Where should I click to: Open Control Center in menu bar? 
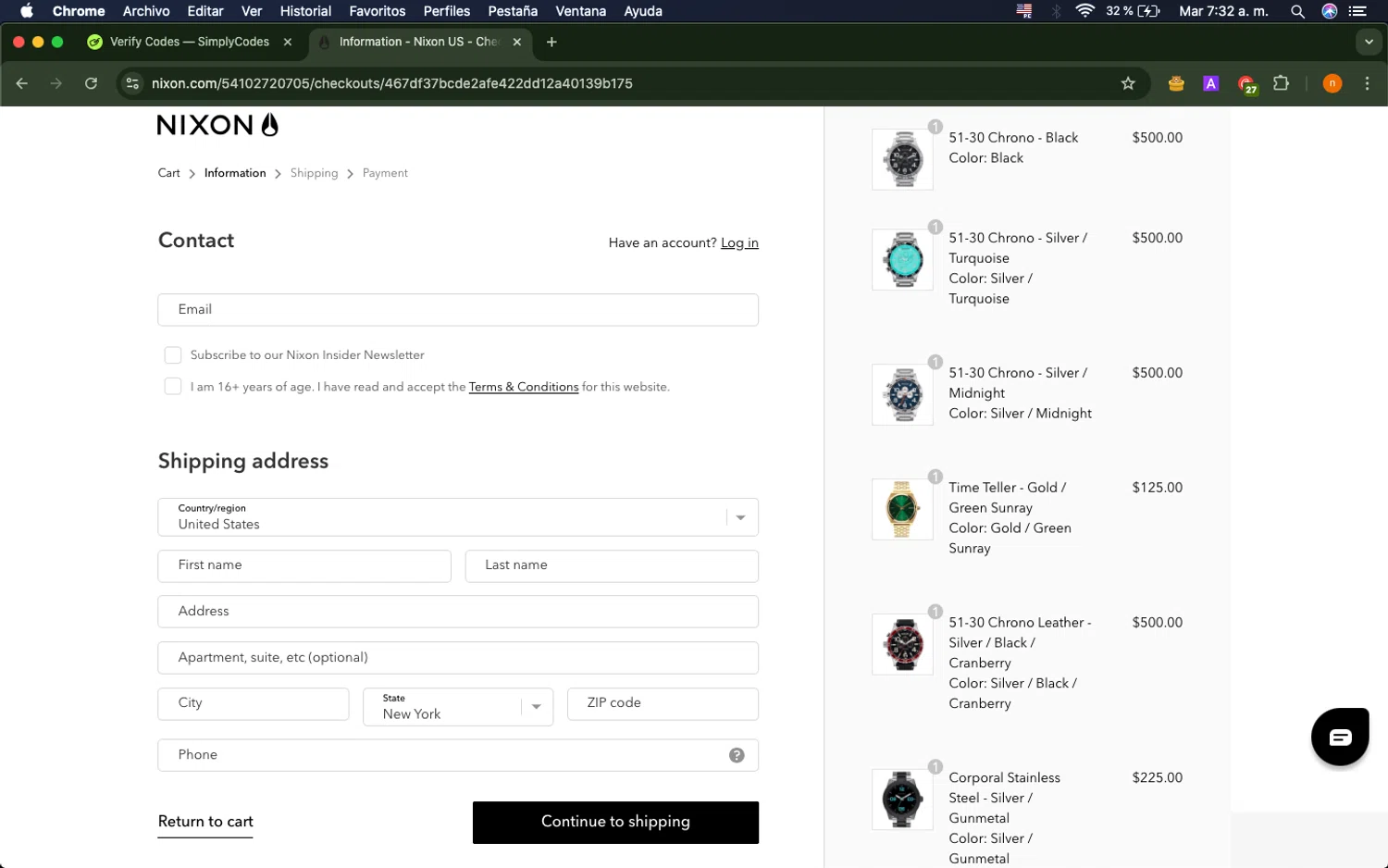(1357, 11)
